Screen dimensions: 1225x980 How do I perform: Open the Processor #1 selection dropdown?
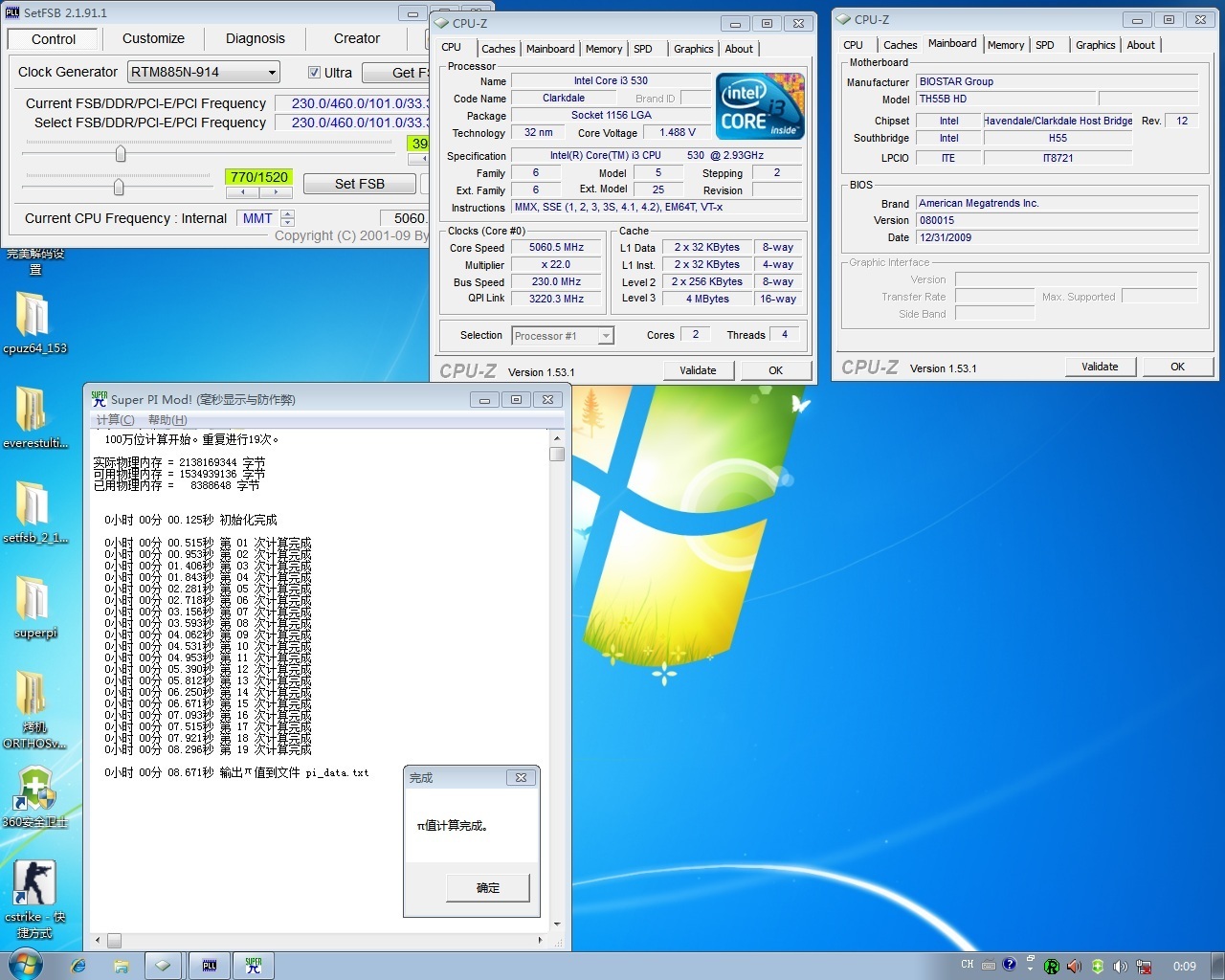pos(605,336)
